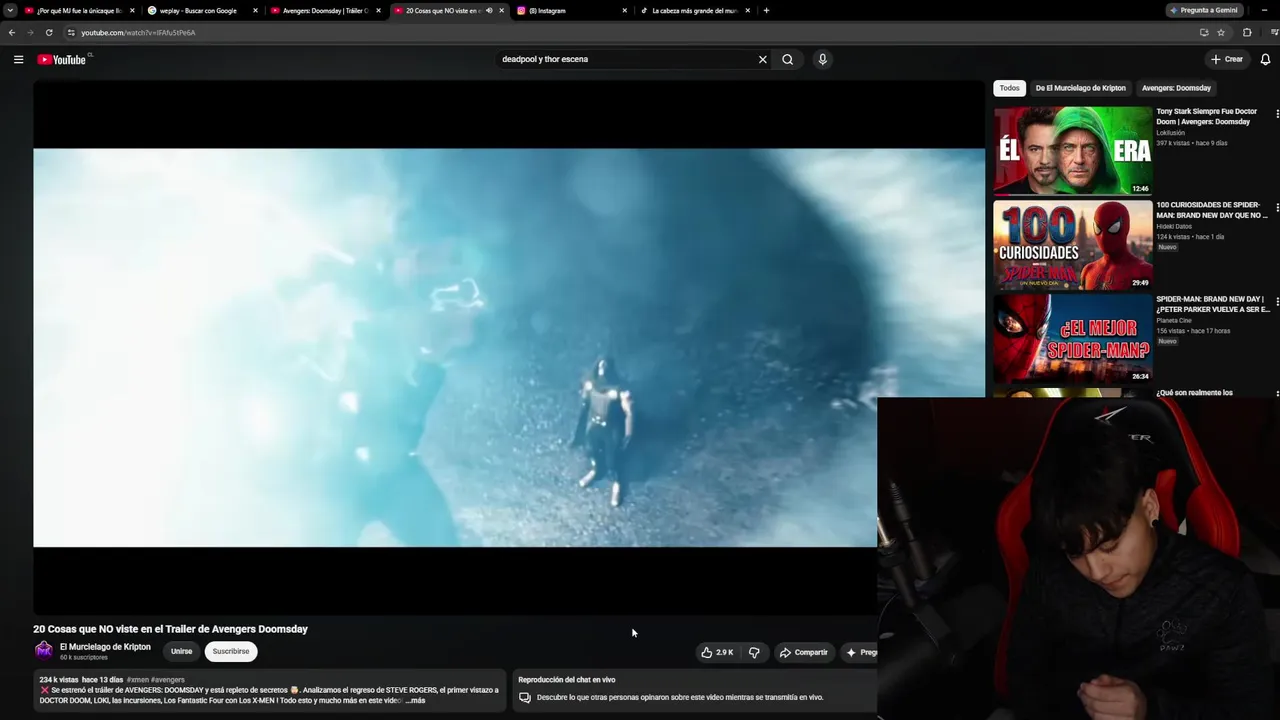
Task: Open the Tony Stark Doctor Doom thumbnail
Action: point(1073,150)
